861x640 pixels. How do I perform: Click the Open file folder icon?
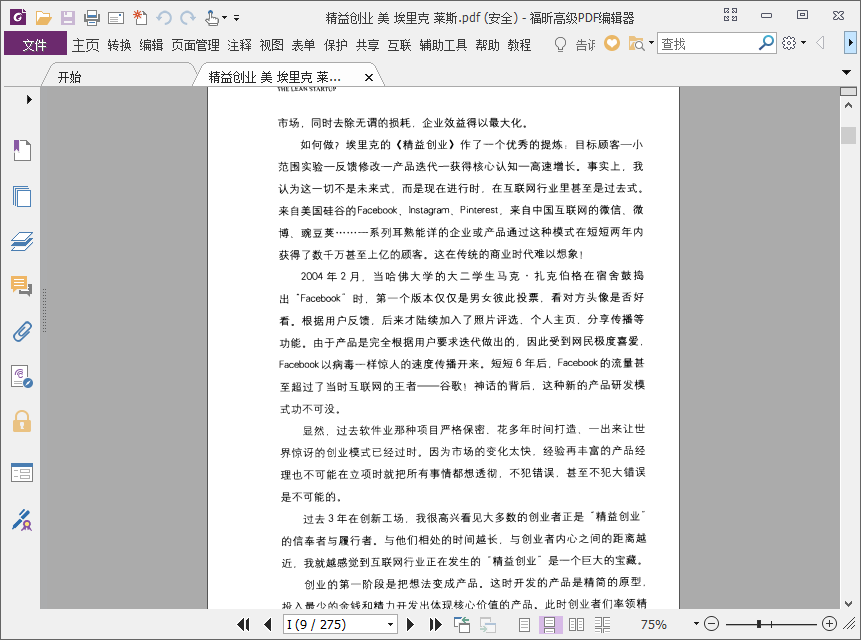click(x=43, y=18)
